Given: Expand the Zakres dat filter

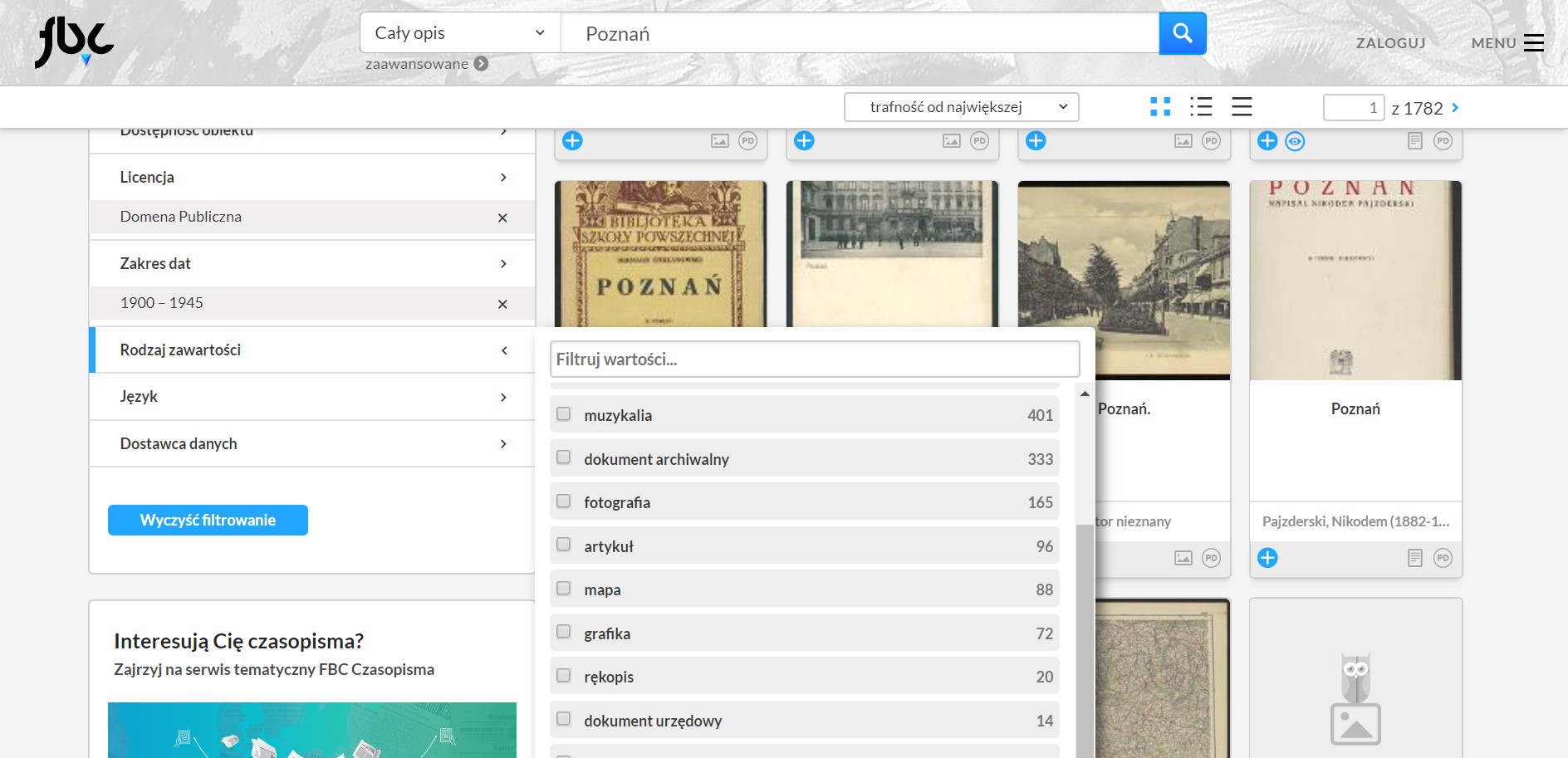Looking at the screenshot, I should click(x=312, y=263).
